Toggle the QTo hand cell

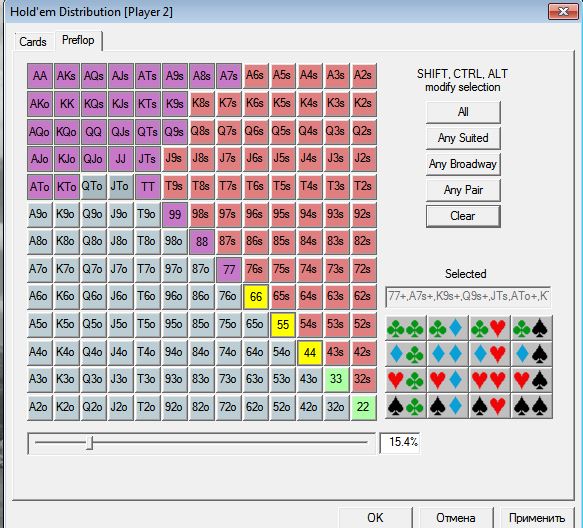tap(94, 186)
